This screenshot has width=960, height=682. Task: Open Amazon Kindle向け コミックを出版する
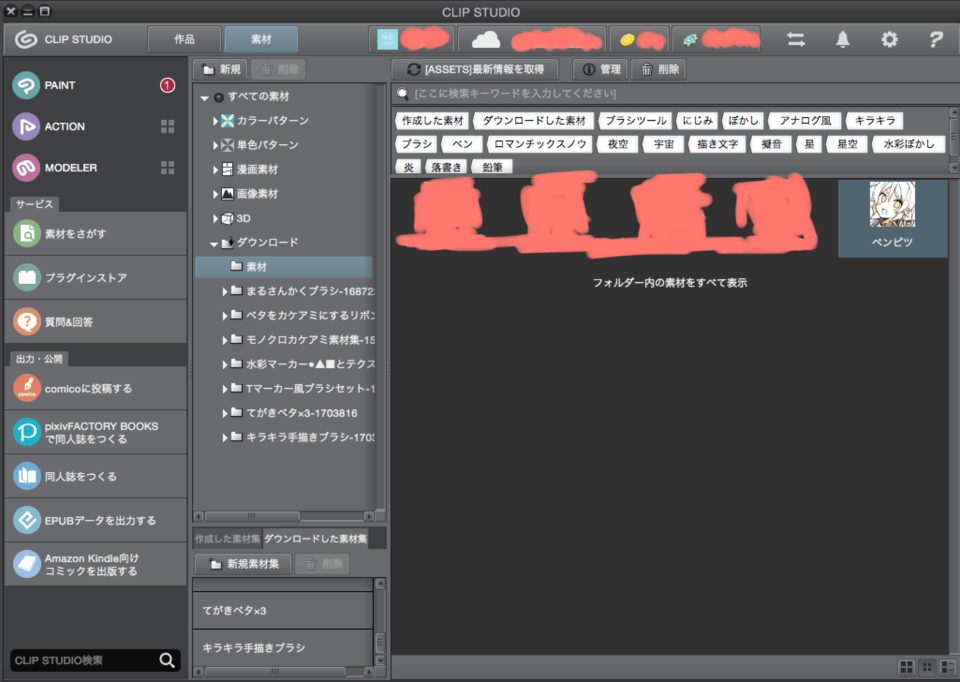pos(95,564)
